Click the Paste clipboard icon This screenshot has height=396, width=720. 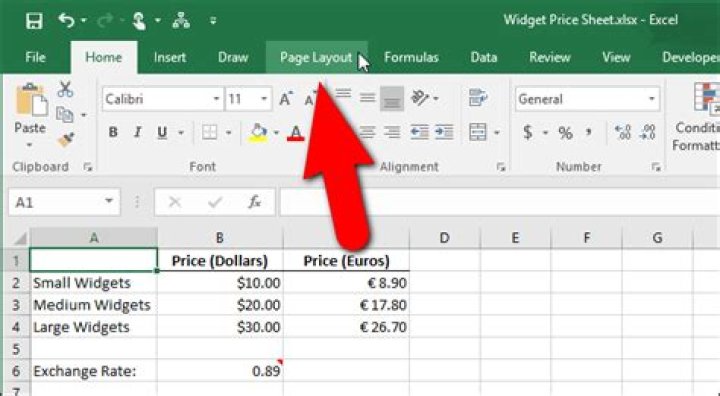point(31,100)
